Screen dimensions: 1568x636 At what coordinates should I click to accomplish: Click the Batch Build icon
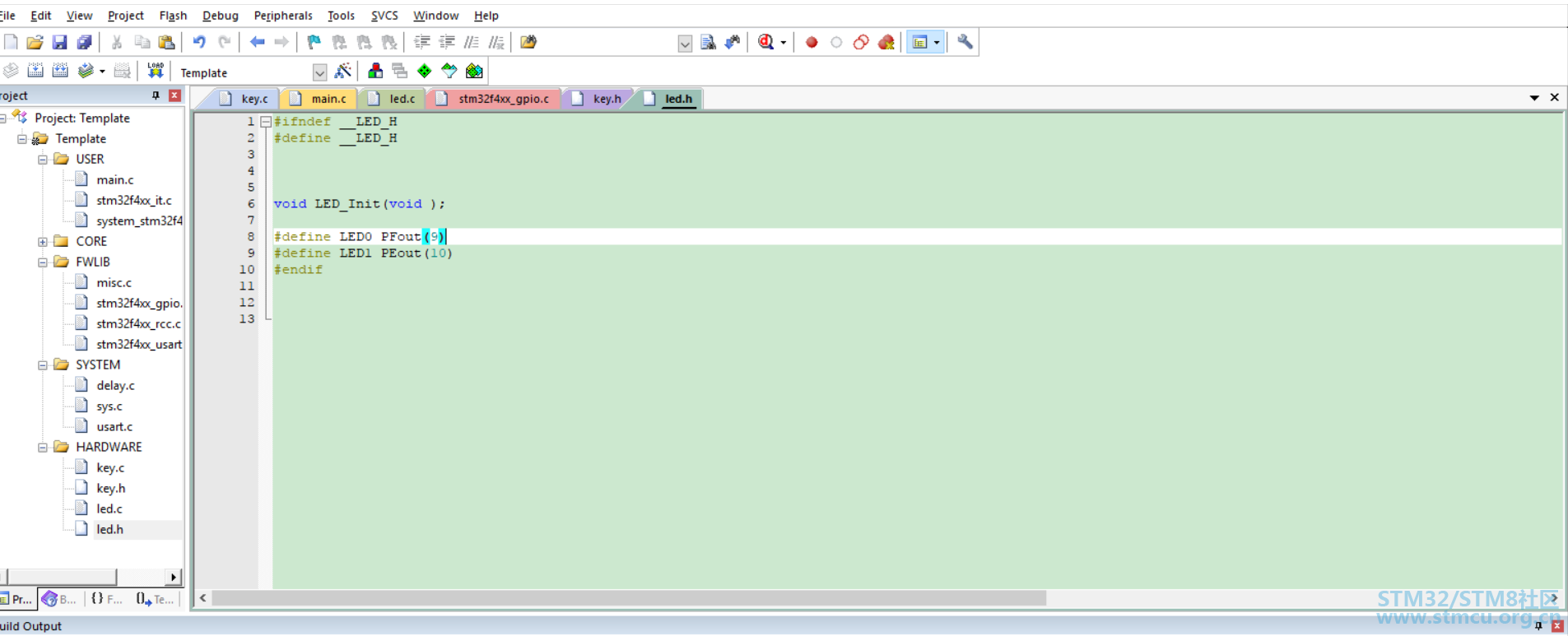pyautogui.click(x=85, y=71)
